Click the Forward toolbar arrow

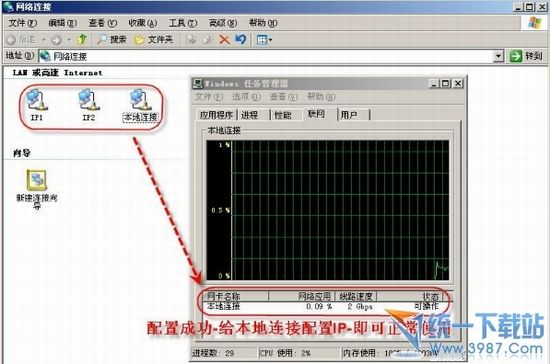coord(56,40)
